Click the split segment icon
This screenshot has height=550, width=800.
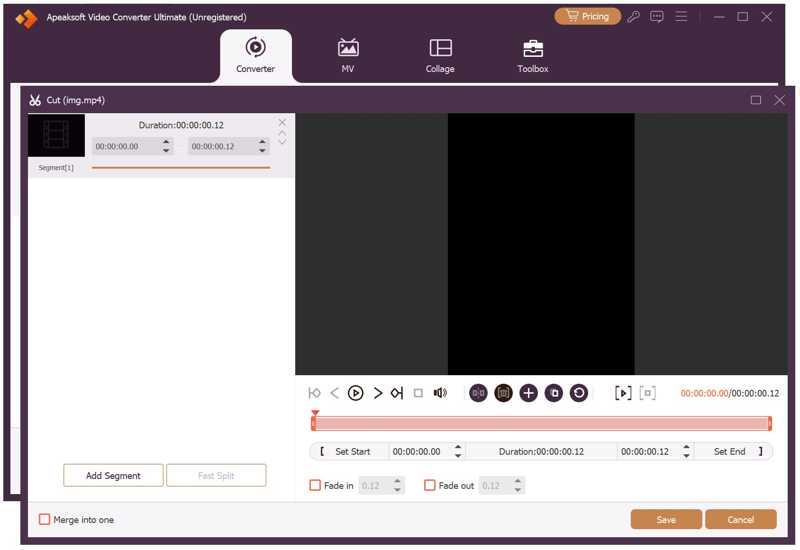tap(478, 393)
